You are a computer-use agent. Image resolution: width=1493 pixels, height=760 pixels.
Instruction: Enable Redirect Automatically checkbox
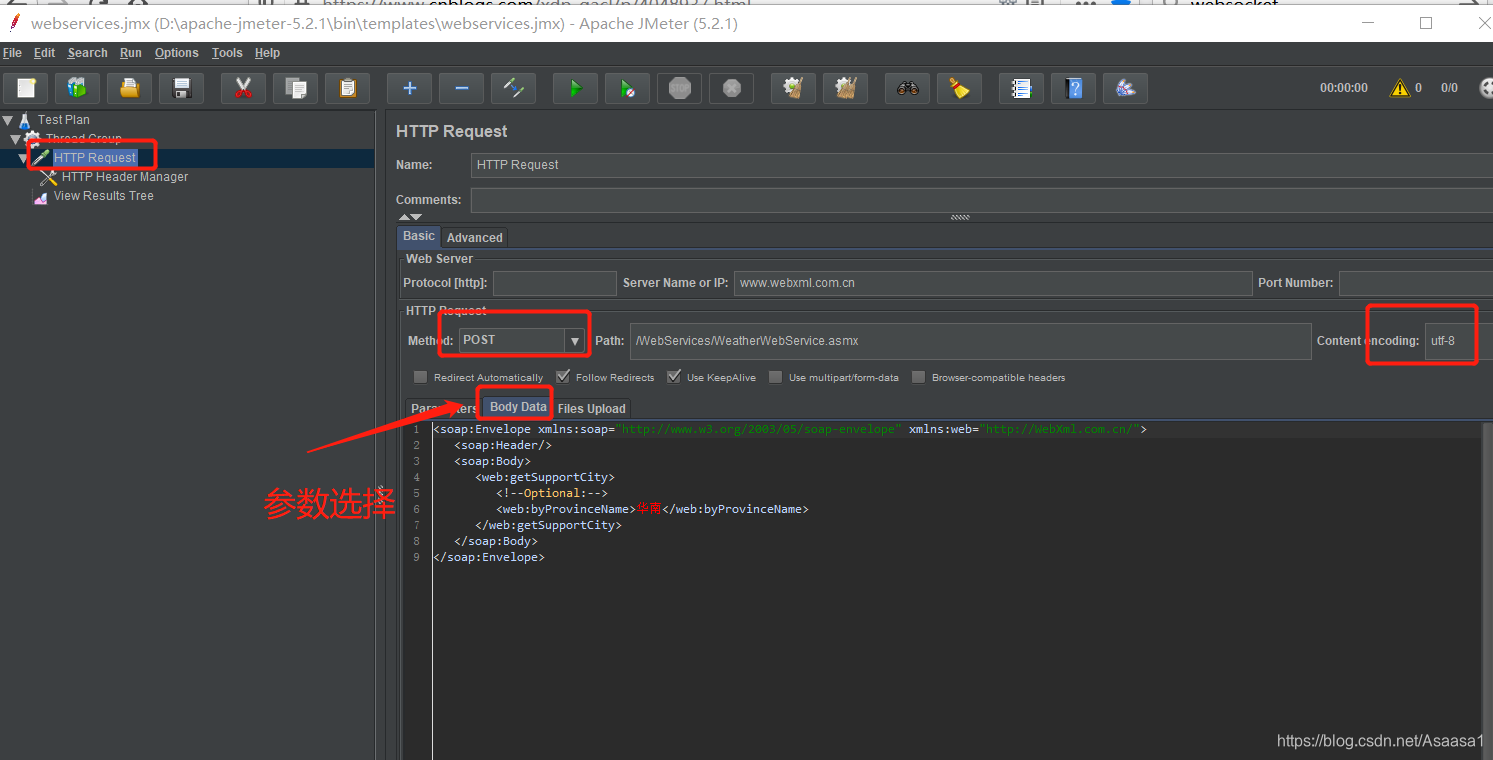[x=420, y=377]
